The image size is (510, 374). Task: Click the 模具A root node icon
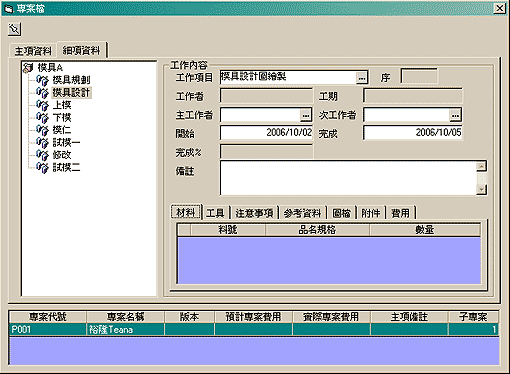pyautogui.click(x=28, y=68)
